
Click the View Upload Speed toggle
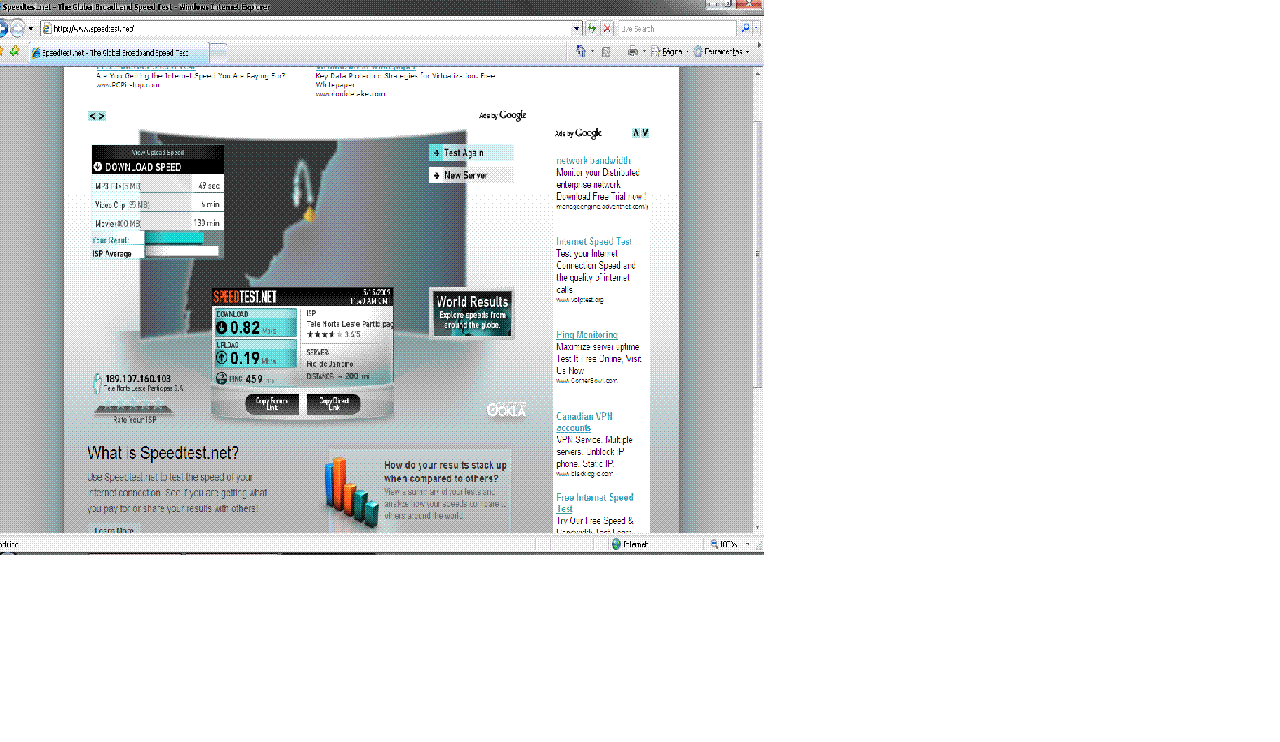[158, 152]
